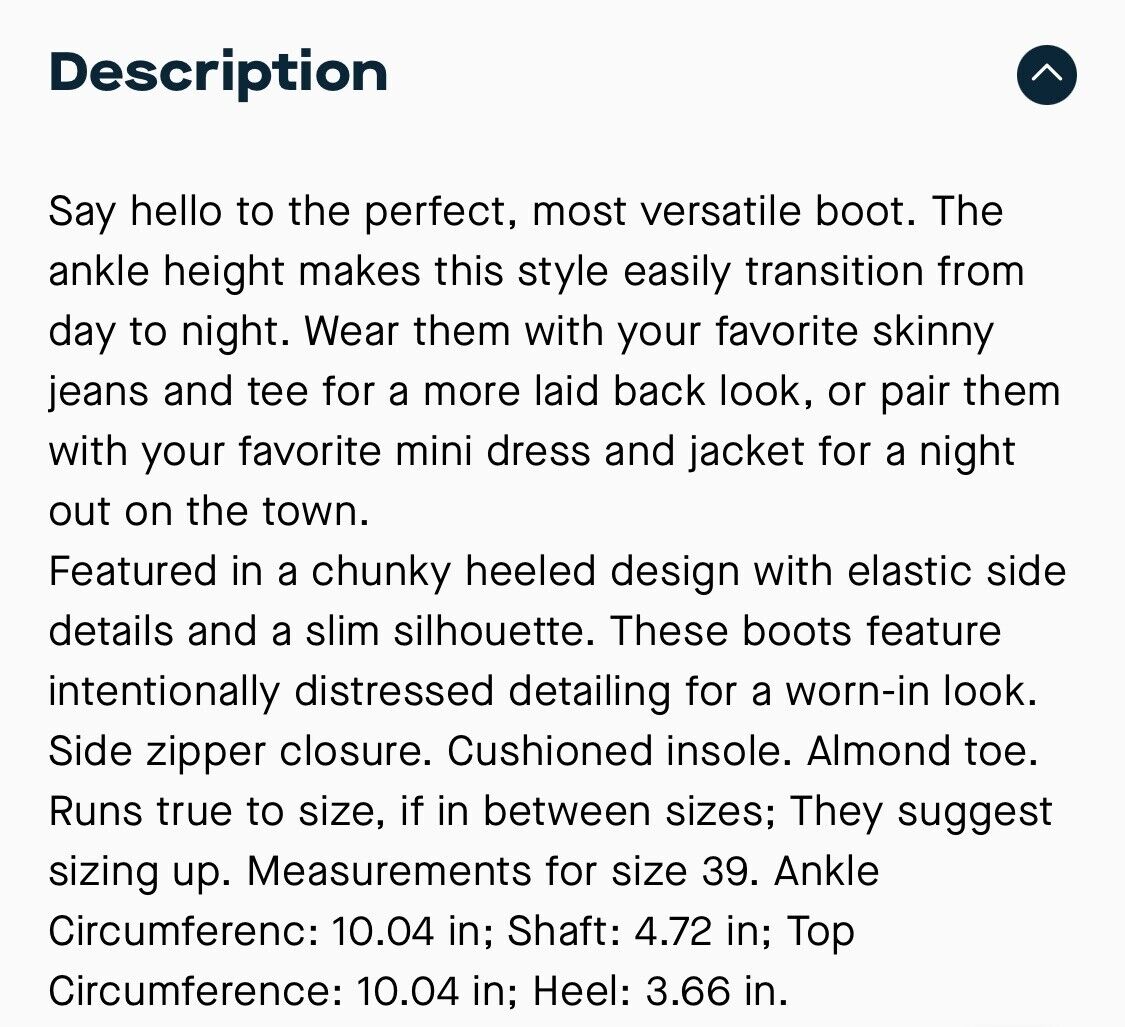Click the Description heading
This screenshot has height=1027, width=1125.
click(218, 73)
